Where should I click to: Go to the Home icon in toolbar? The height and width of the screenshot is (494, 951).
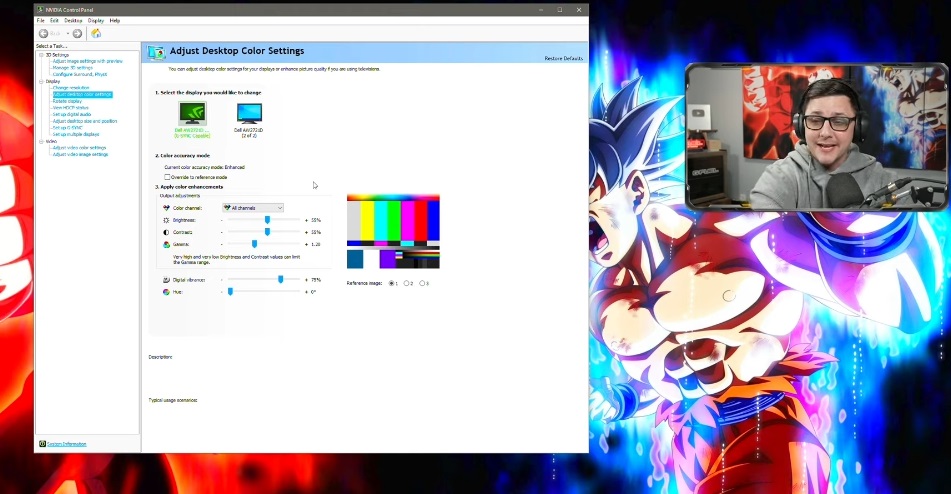click(96, 33)
